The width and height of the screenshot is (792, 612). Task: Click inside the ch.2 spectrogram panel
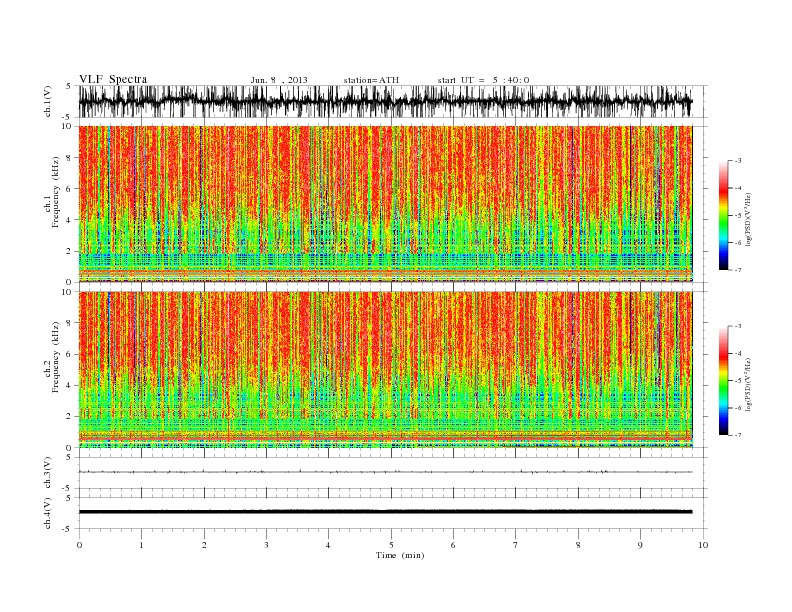click(x=385, y=369)
